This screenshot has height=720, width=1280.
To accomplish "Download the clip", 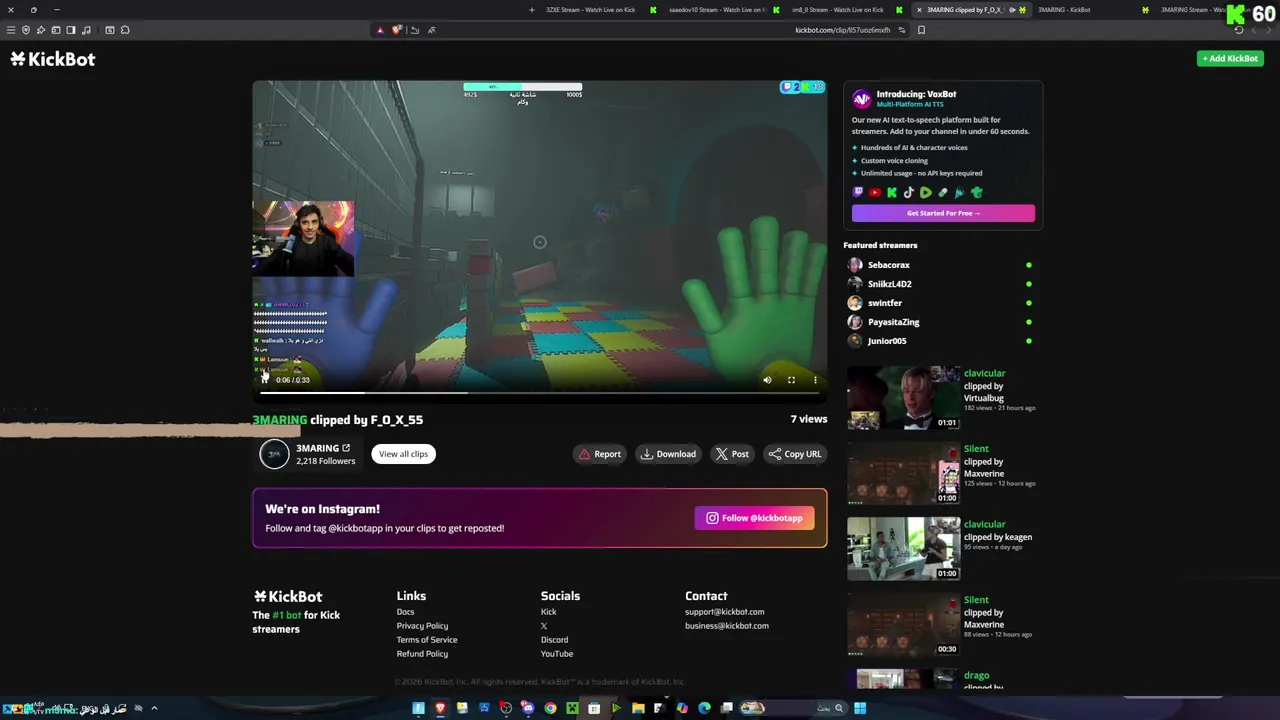I will click(x=668, y=454).
